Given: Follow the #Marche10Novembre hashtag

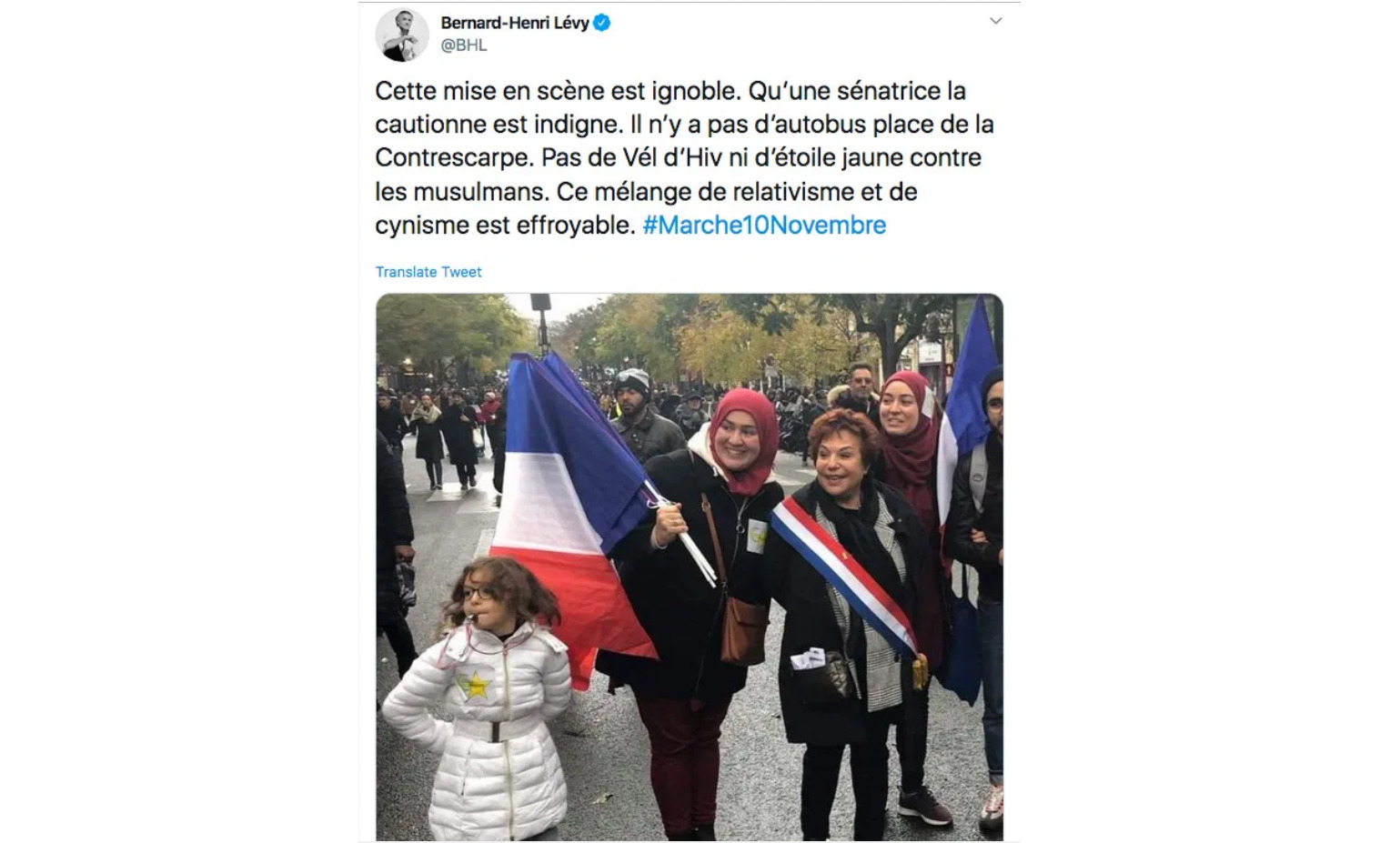Looking at the screenshot, I should click(x=764, y=226).
